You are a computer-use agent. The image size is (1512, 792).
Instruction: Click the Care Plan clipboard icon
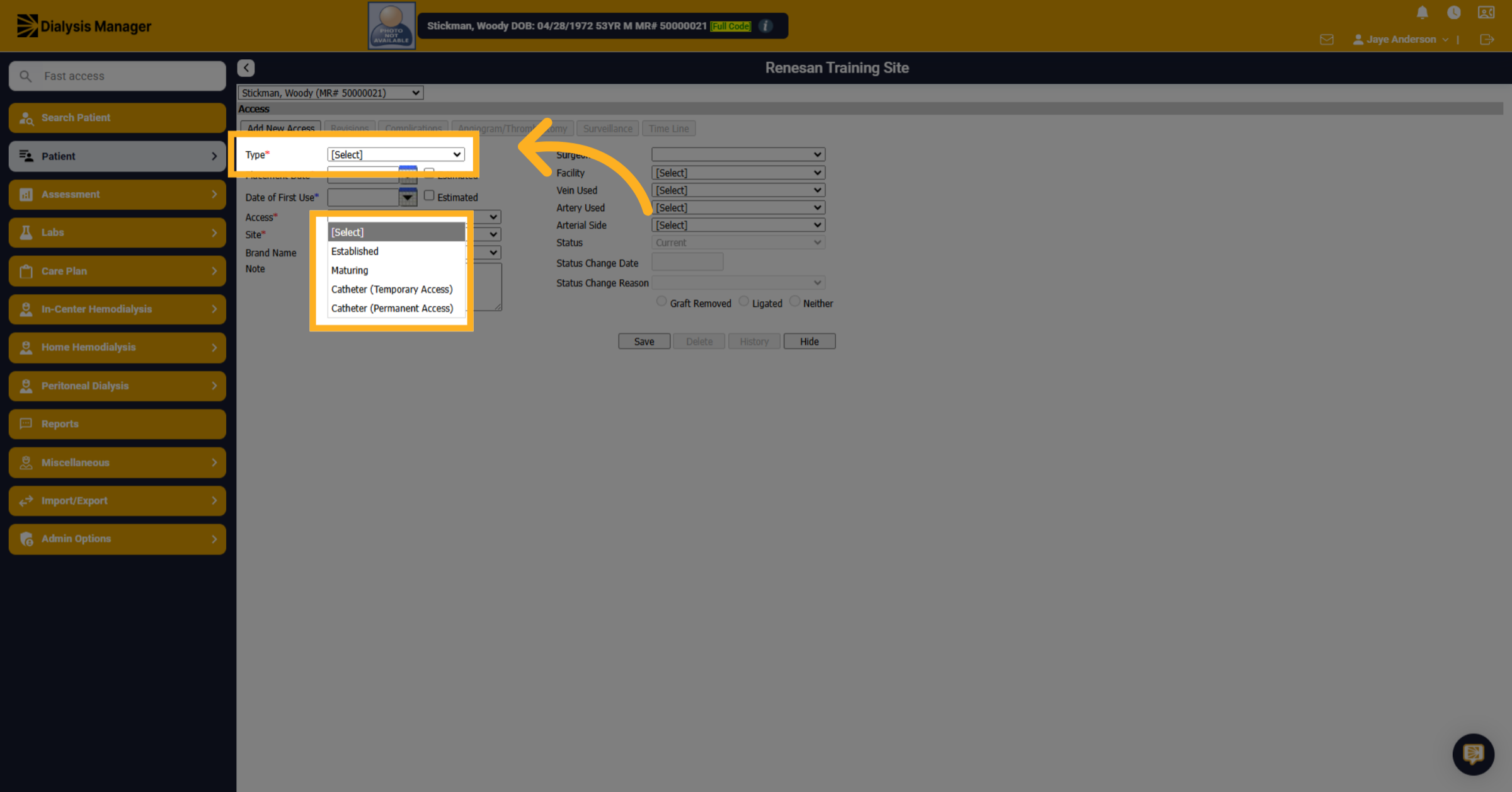(x=26, y=271)
